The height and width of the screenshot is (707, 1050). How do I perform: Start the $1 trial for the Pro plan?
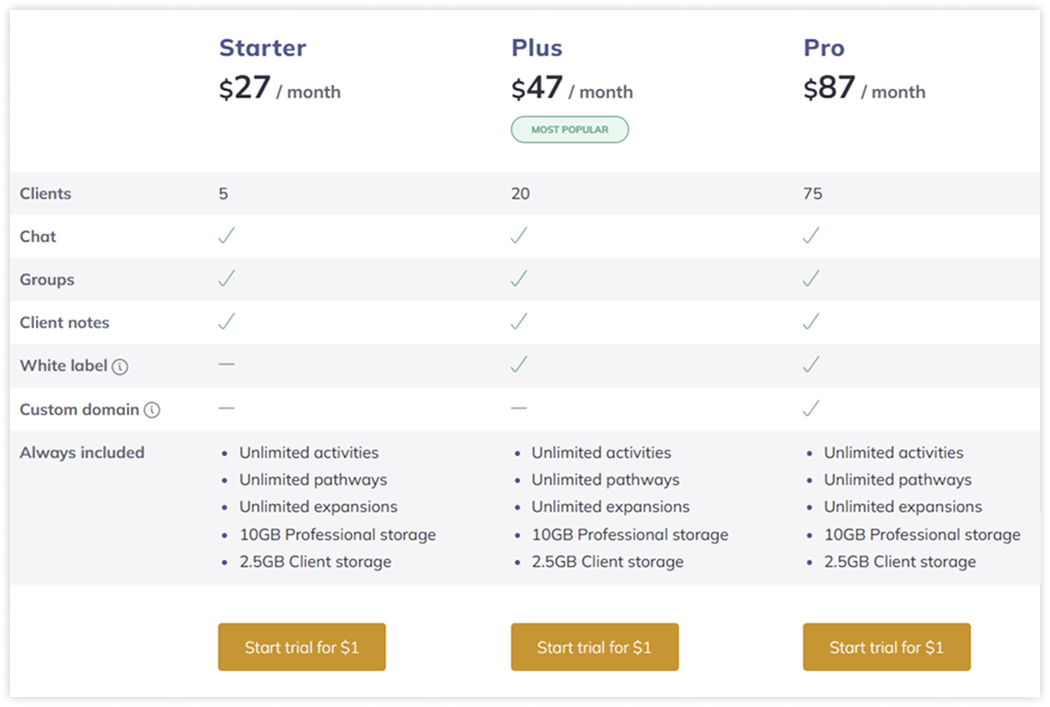[x=887, y=647]
